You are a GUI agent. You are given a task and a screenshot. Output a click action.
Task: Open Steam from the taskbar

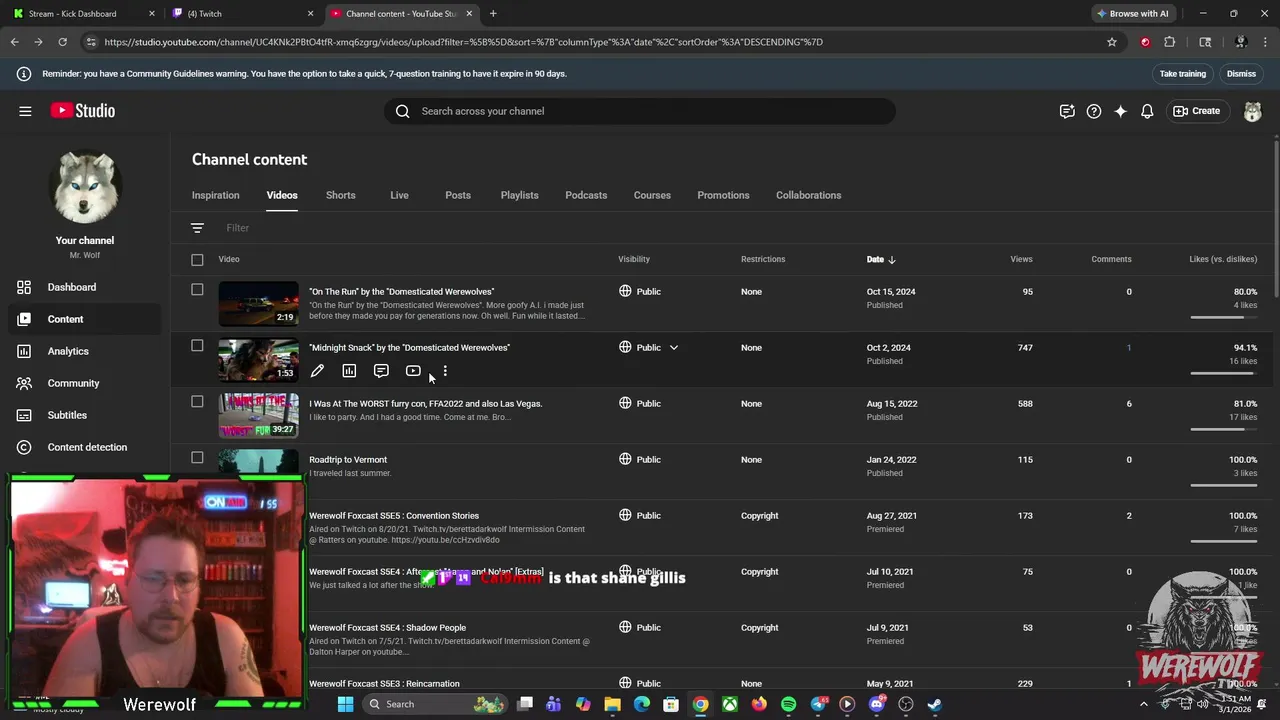tap(934, 704)
